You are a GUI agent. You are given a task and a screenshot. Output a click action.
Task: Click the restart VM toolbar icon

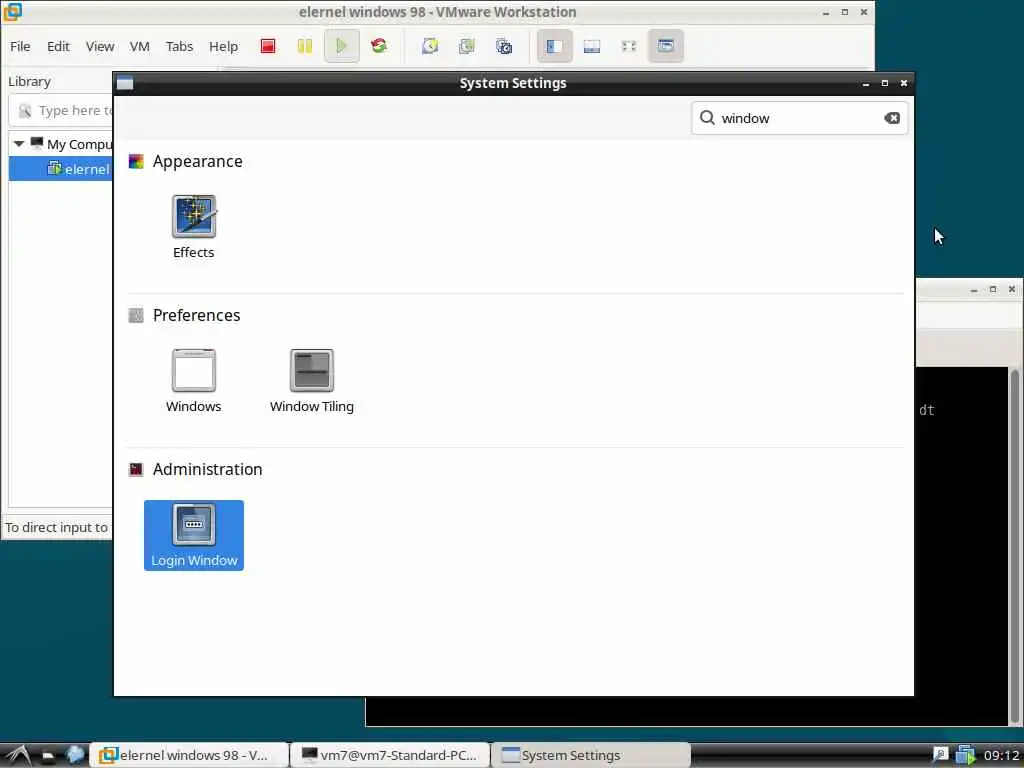(x=379, y=46)
